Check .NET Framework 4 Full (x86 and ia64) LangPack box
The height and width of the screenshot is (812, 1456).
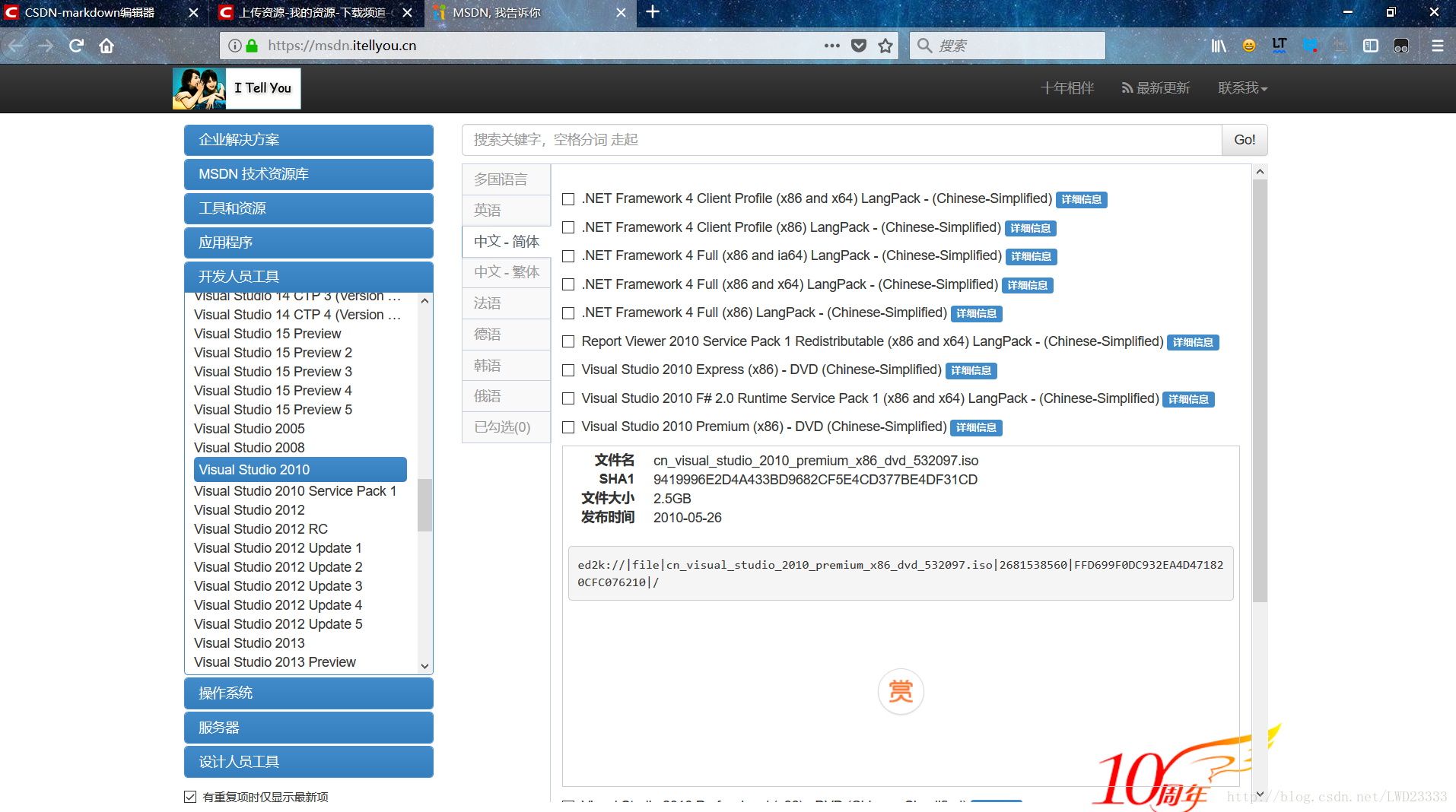(568, 256)
